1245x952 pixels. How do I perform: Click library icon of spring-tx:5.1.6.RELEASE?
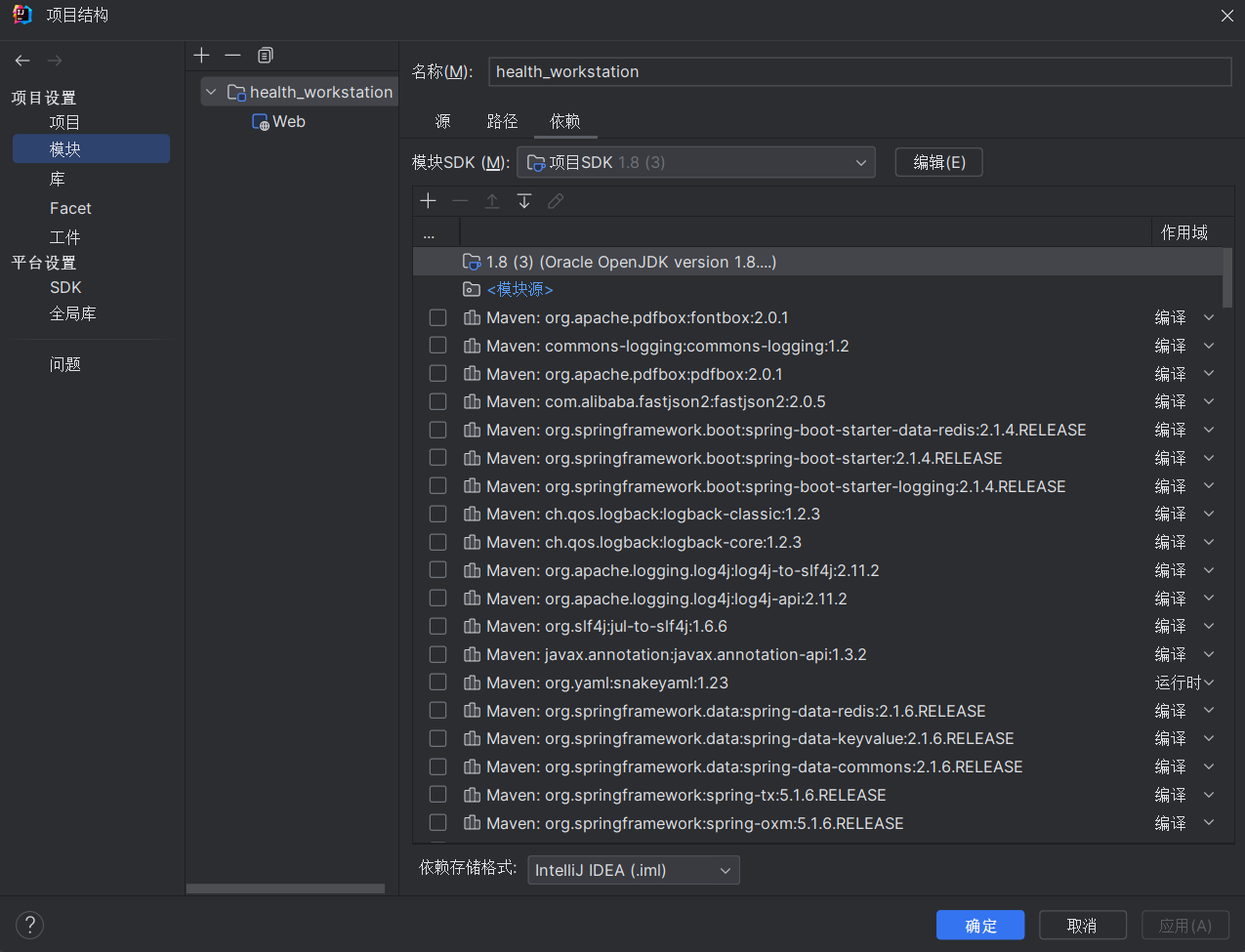pyautogui.click(x=473, y=795)
